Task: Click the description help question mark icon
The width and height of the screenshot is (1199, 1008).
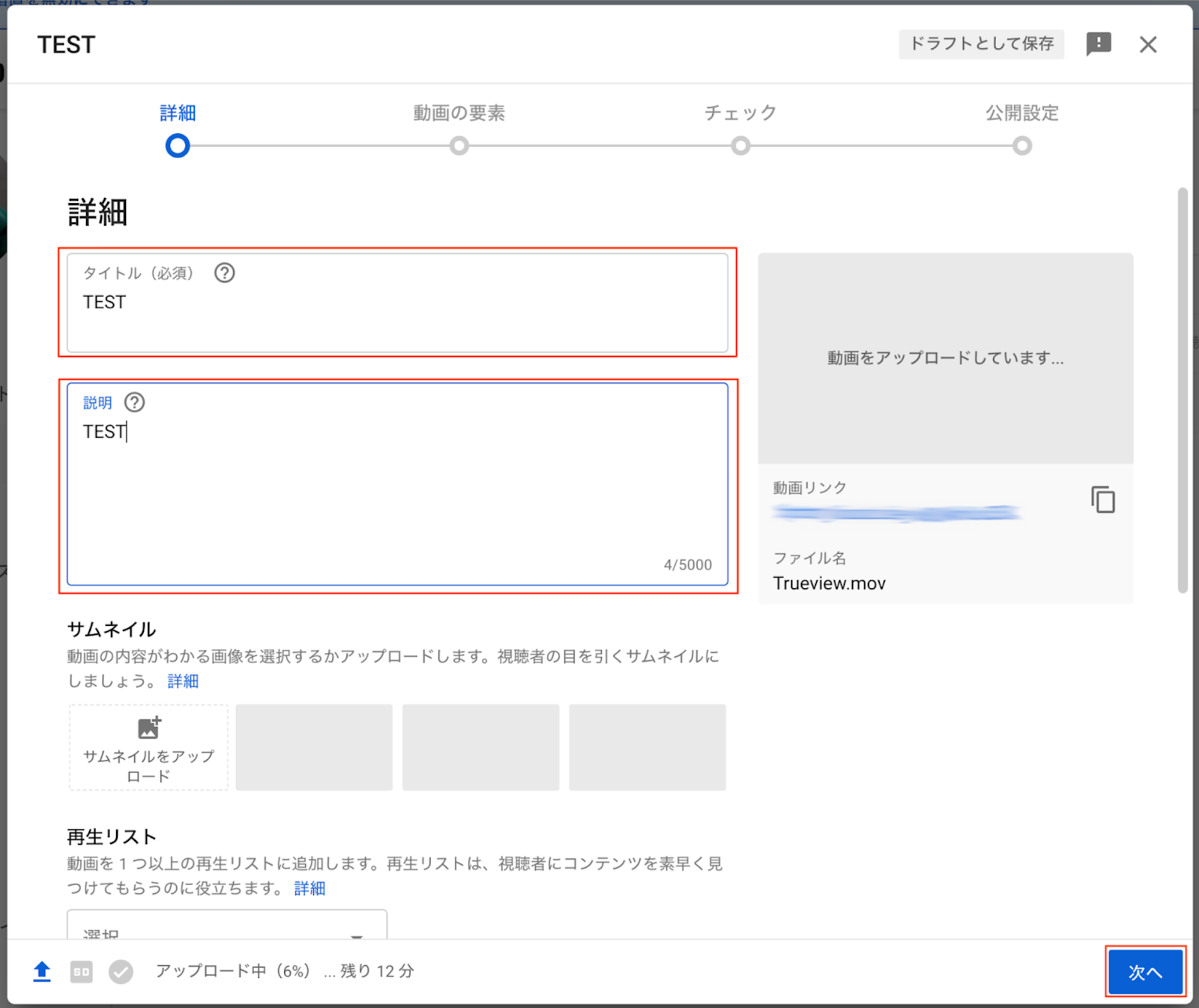Action: tap(134, 402)
